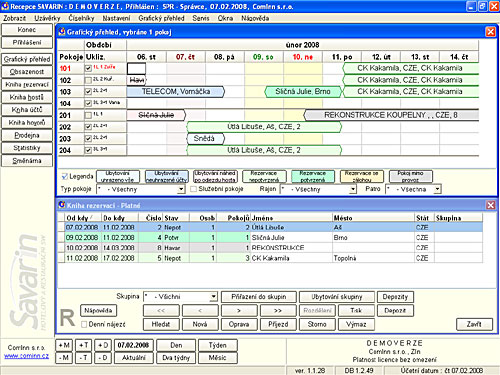The image size is (500, 375).
Task: Click the Recepce SAVARIN application title icon
Action: [5, 6]
